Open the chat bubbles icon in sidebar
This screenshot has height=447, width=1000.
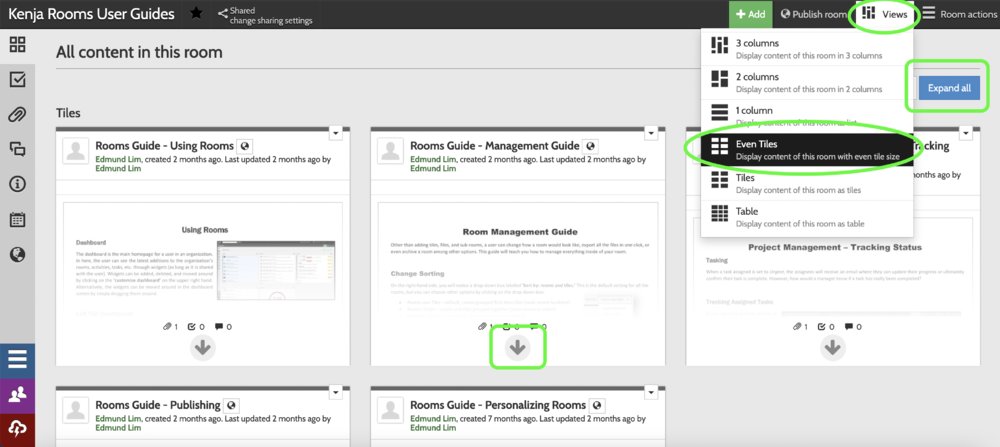pos(17,149)
